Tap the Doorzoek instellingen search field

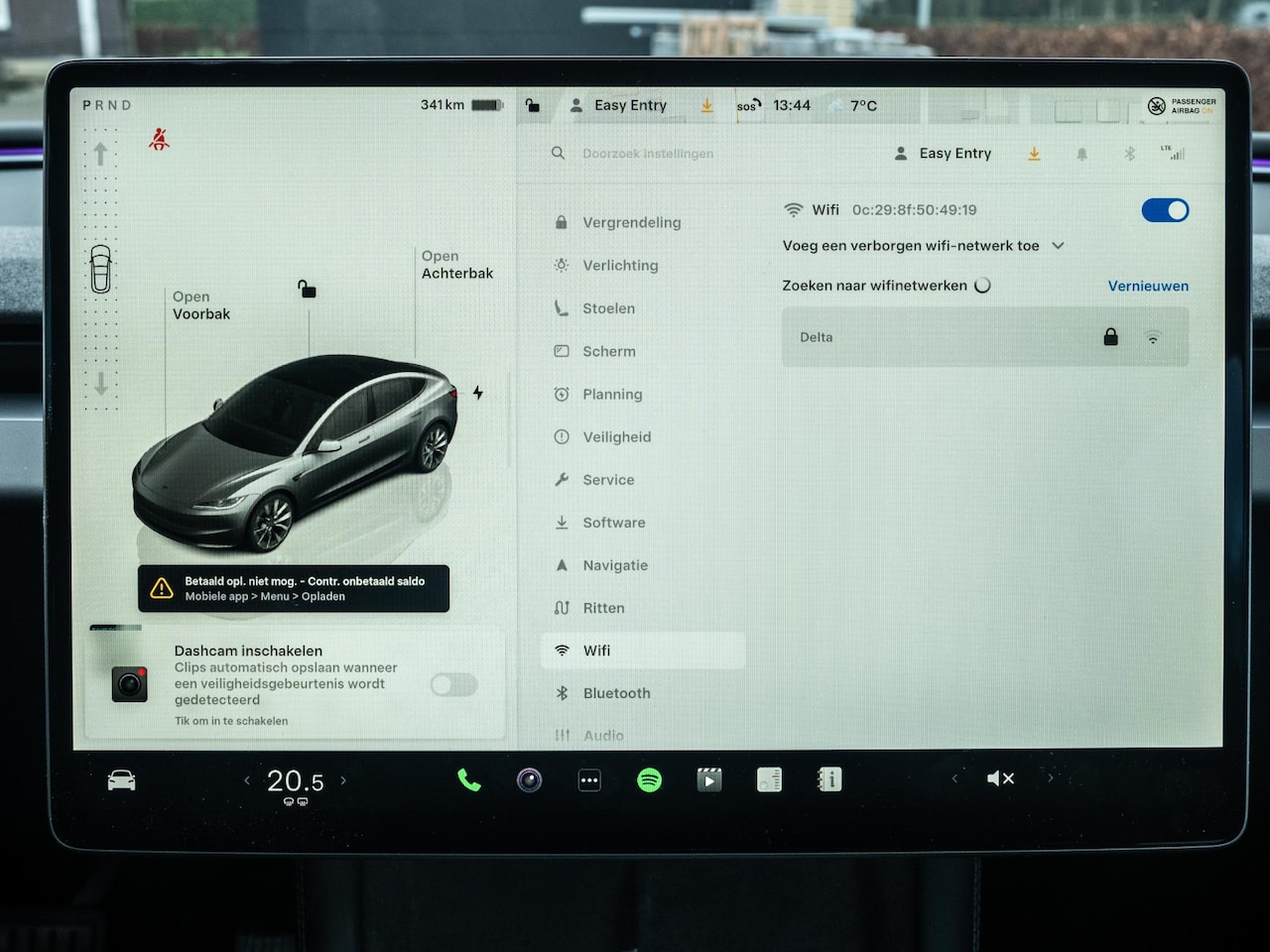click(x=648, y=154)
